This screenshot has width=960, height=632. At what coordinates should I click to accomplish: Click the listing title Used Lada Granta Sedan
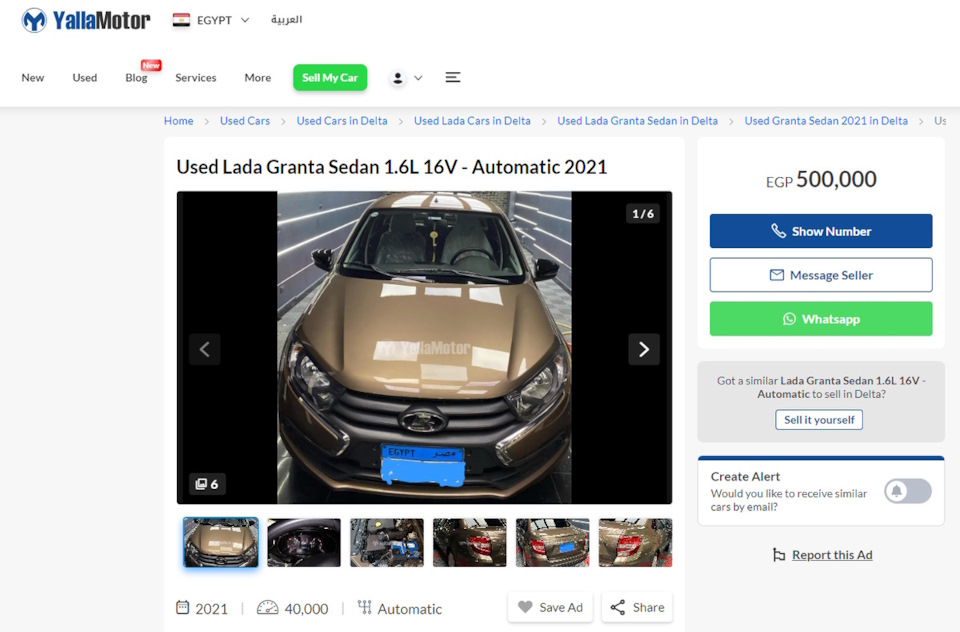click(x=392, y=167)
